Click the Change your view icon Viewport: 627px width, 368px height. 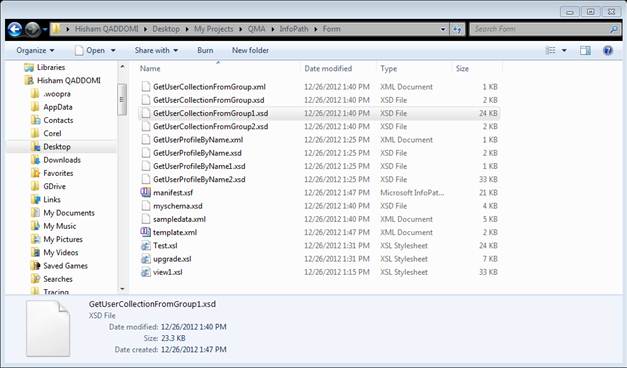[551, 50]
